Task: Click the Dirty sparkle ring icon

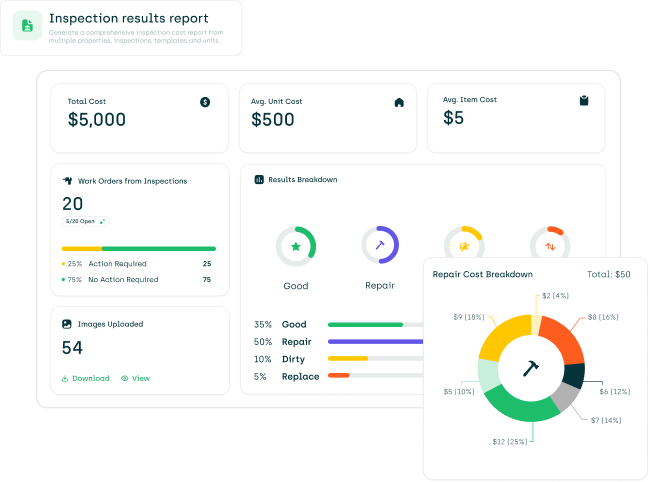Action: [x=463, y=245]
